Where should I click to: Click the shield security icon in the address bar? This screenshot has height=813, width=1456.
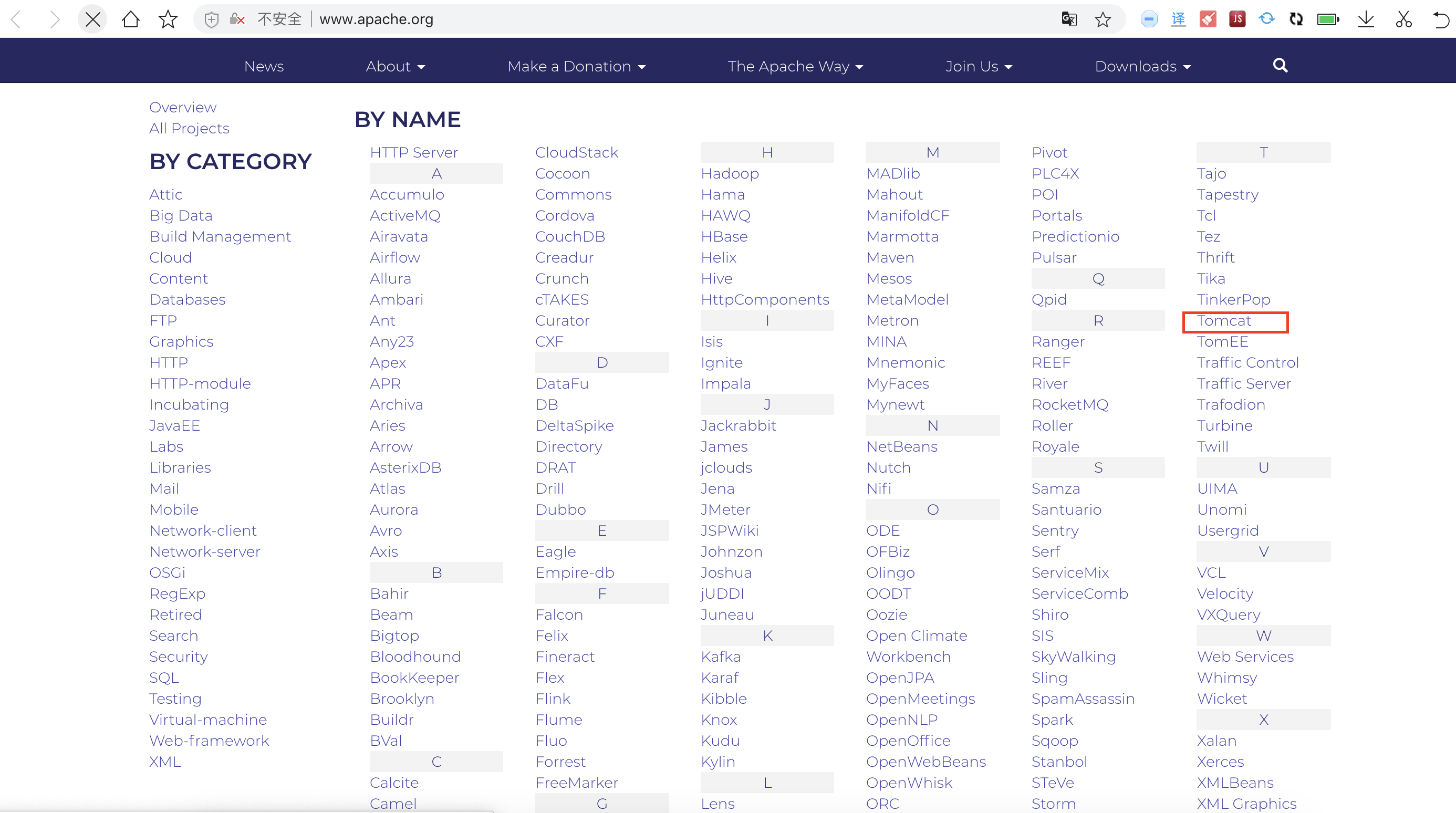tap(211, 20)
